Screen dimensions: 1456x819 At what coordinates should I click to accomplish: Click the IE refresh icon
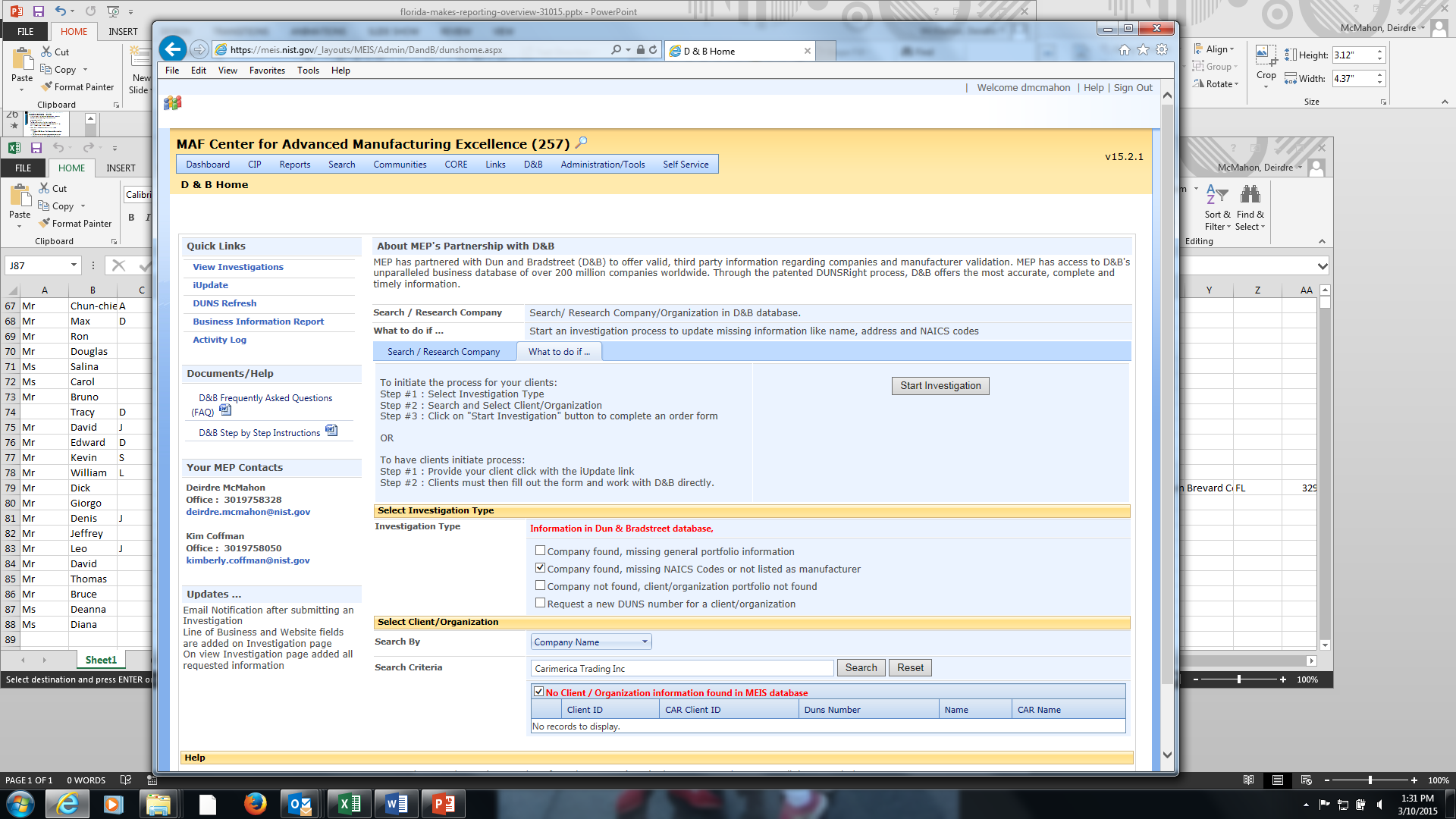653,50
